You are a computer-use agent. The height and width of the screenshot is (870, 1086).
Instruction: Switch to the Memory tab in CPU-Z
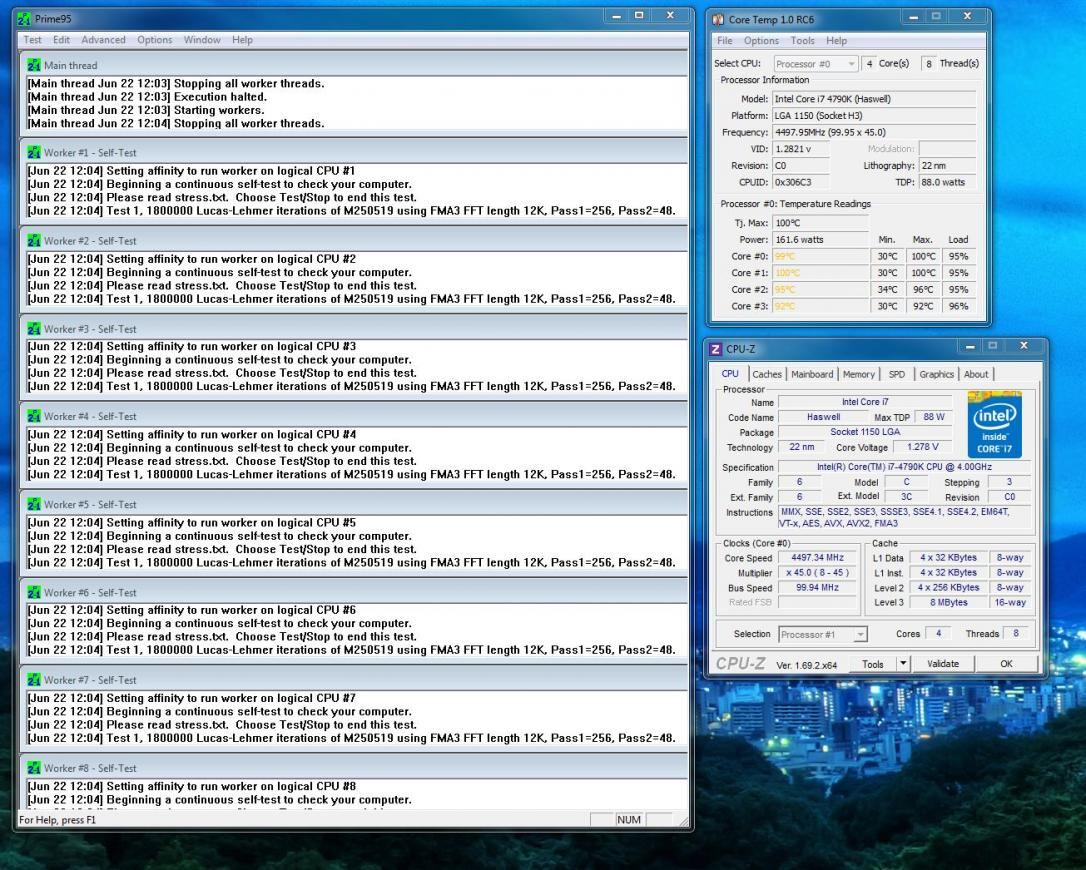click(x=859, y=374)
